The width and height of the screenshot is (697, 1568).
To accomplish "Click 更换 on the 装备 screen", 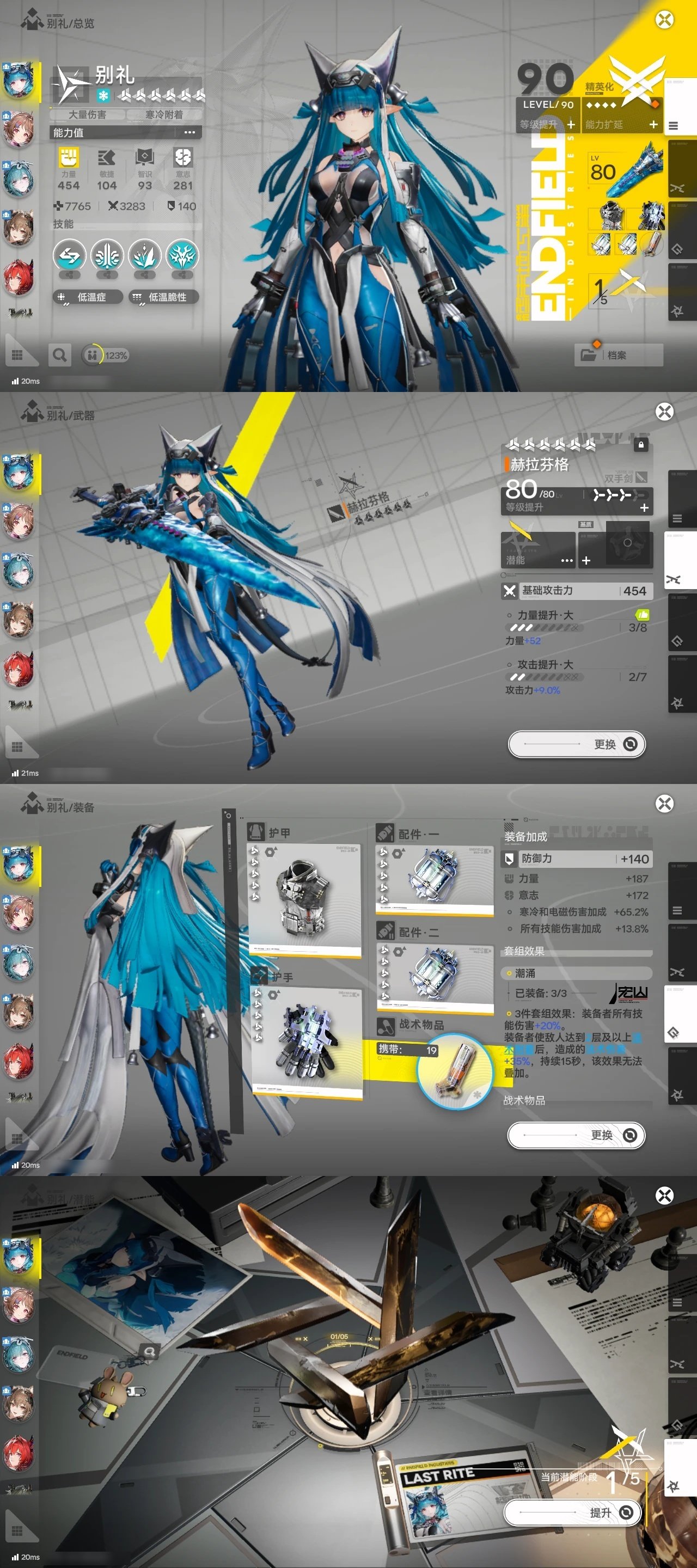I will pos(576,1135).
